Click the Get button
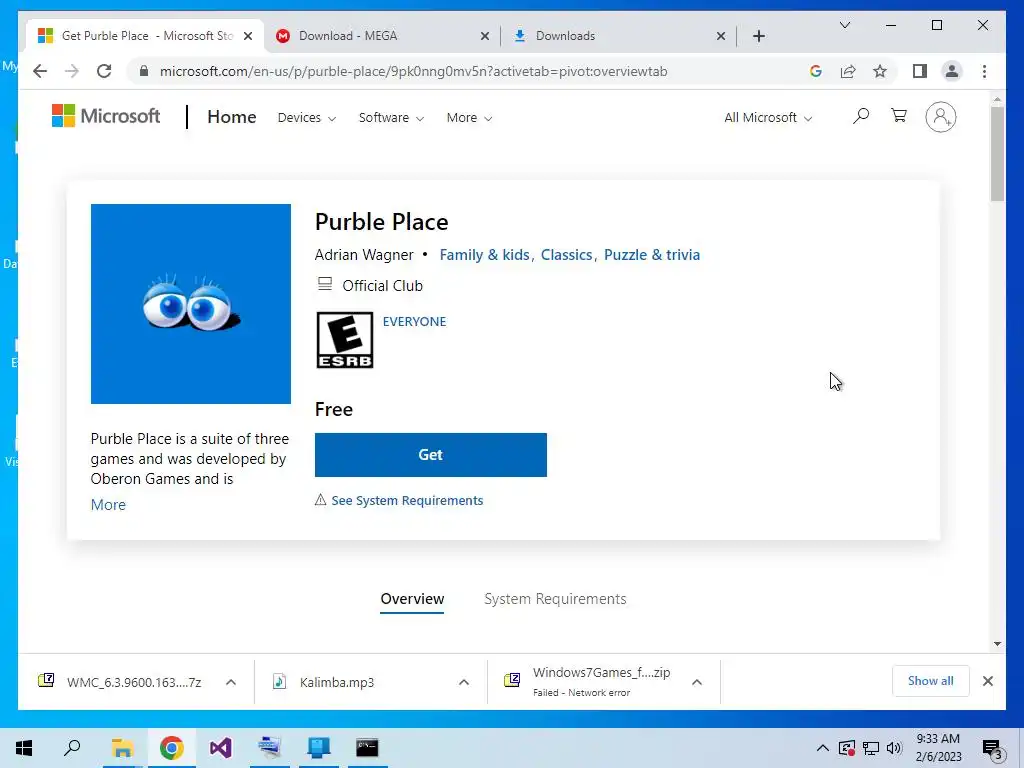The width and height of the screenshot is (1024, 768). 430,455
